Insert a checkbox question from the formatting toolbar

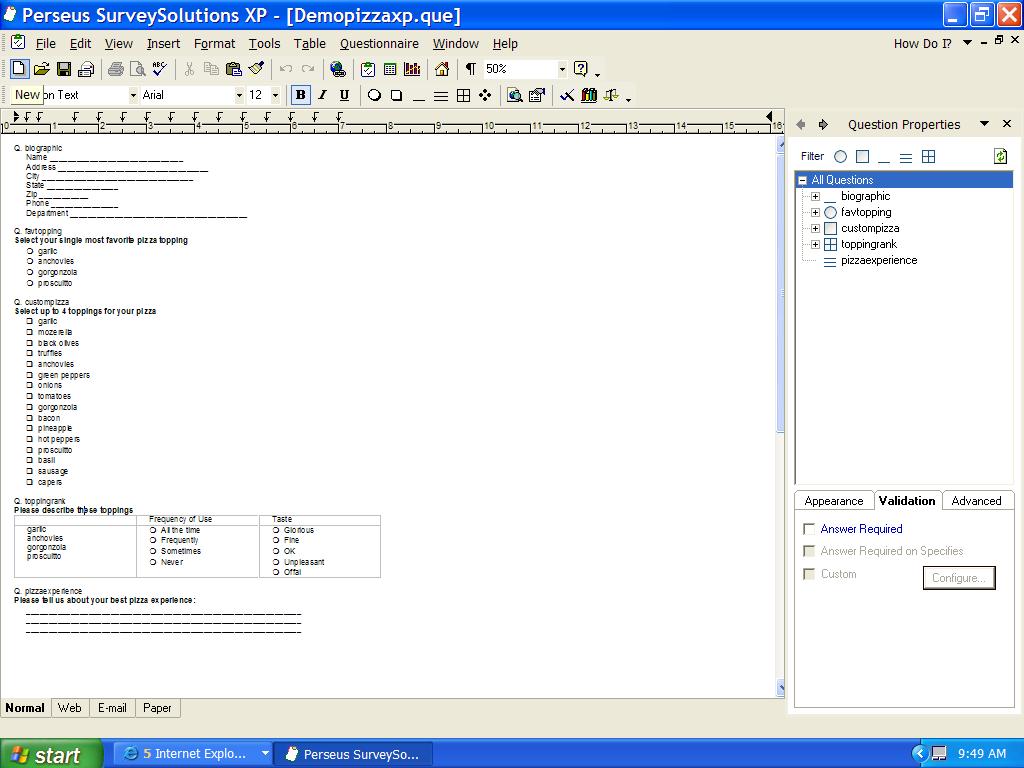pyautogui.click(x=396, y=95)
